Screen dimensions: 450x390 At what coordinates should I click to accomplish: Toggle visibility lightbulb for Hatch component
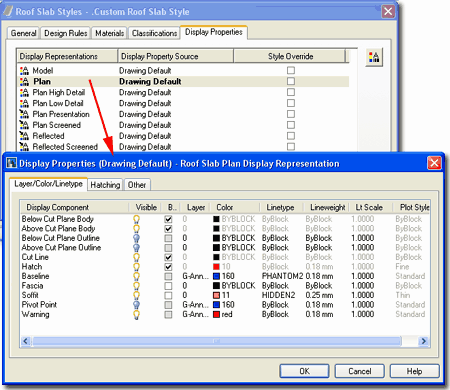point(136,267)
